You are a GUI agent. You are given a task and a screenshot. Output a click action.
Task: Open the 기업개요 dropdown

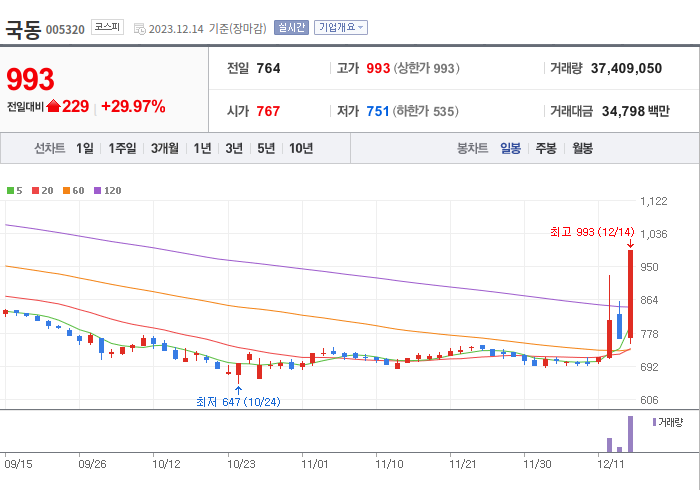pos(341,28)
